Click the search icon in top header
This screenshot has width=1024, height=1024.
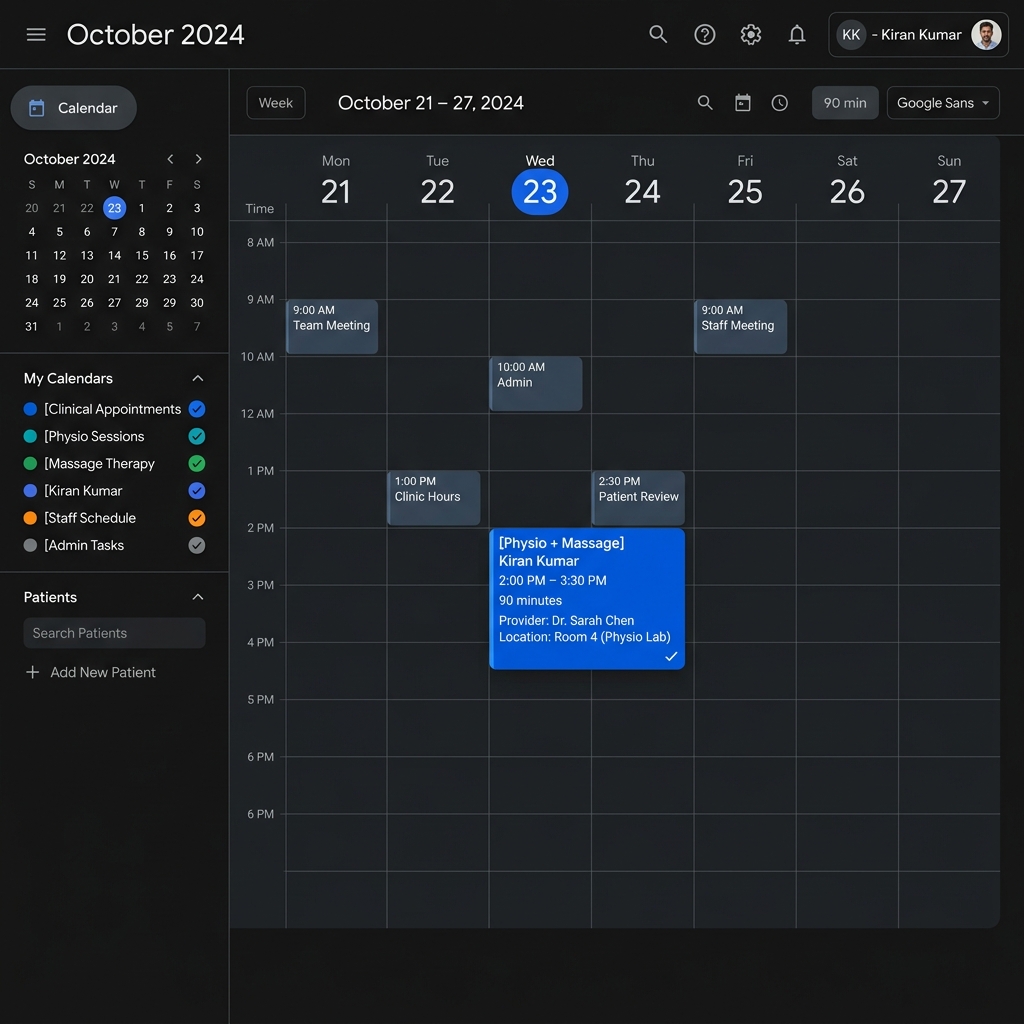[x=658, y=35]
